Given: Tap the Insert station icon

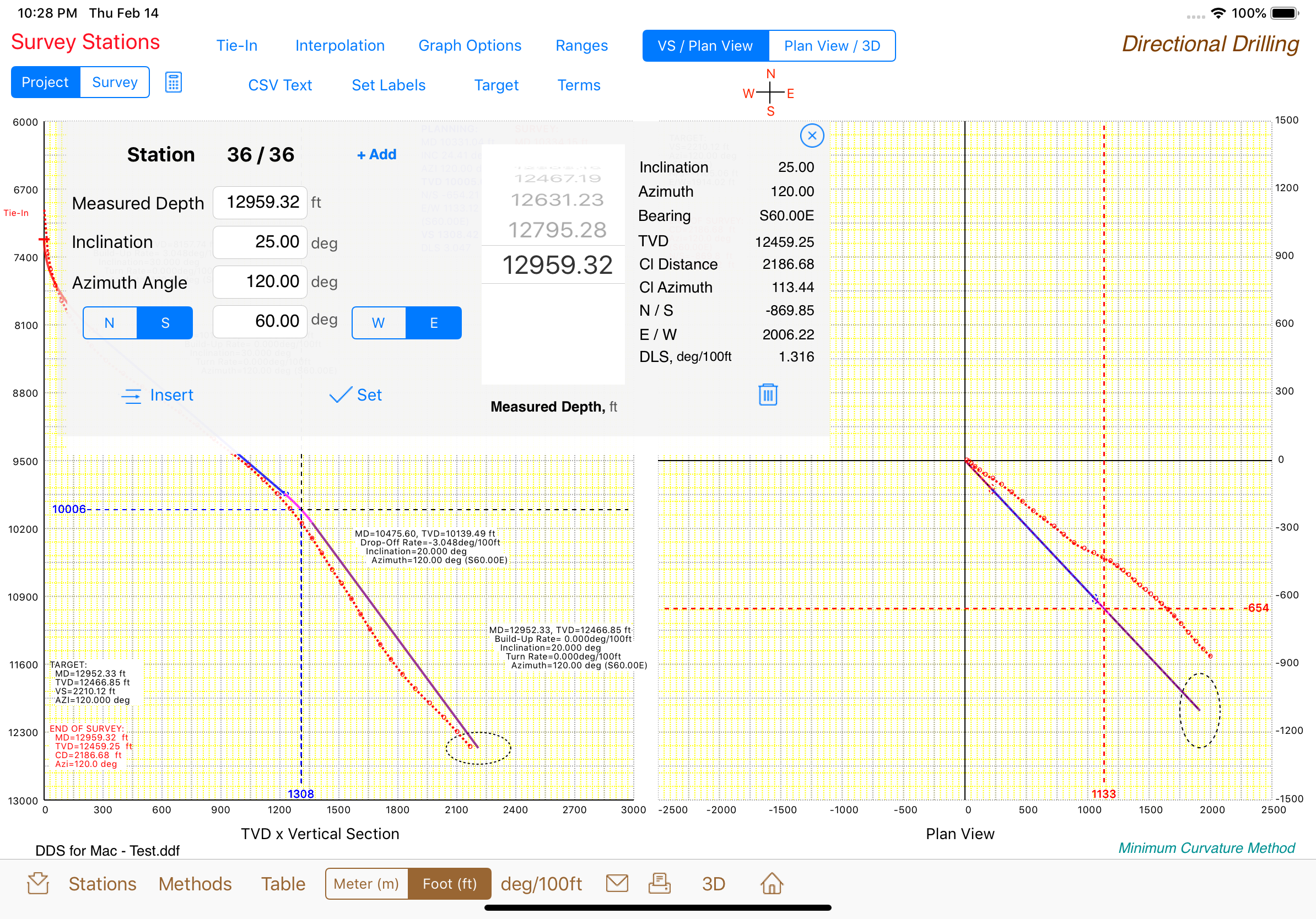Looking at the screenshot, I should [131, 396].
